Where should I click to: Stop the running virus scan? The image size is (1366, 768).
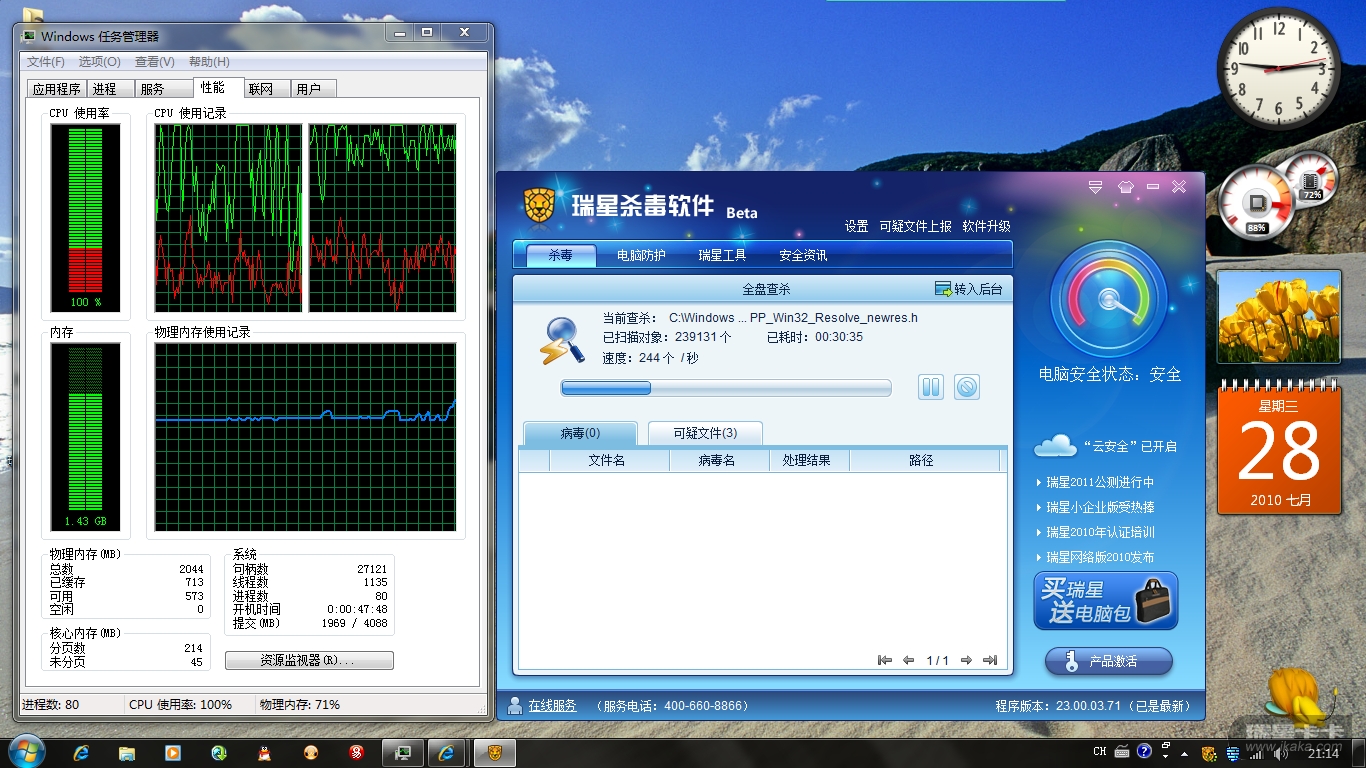pos(966,387)
